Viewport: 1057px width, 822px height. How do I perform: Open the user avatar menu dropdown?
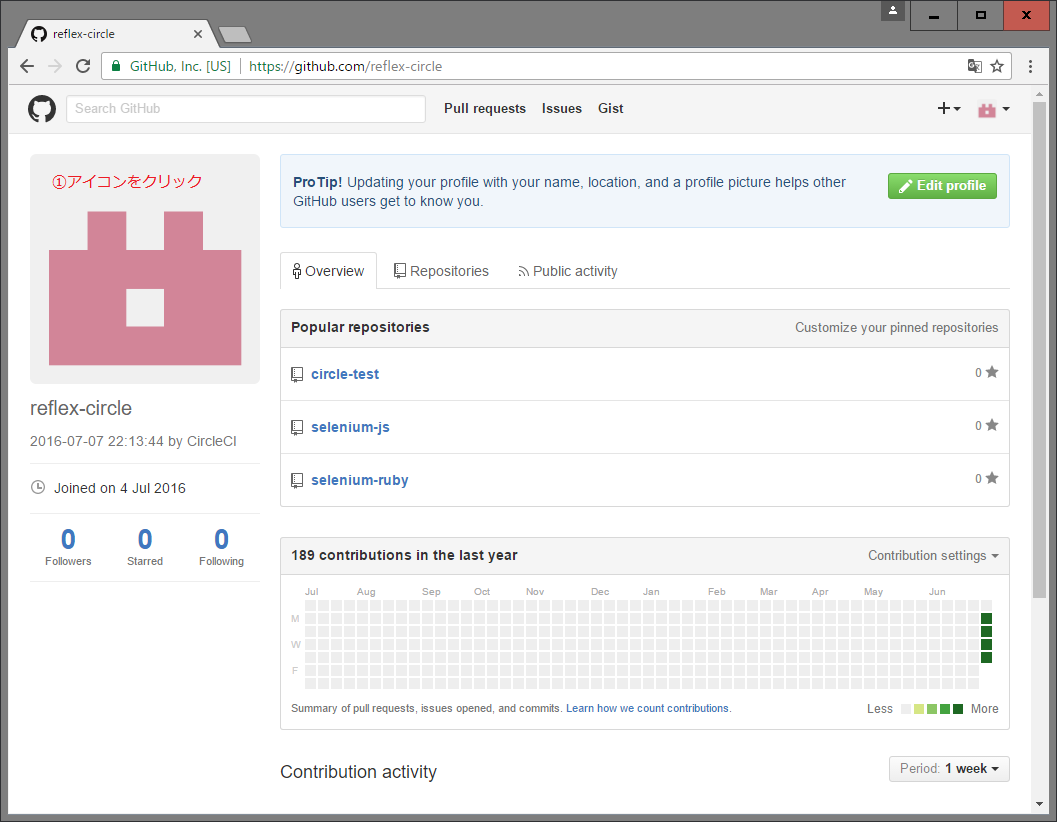click(x=994, y=109)
